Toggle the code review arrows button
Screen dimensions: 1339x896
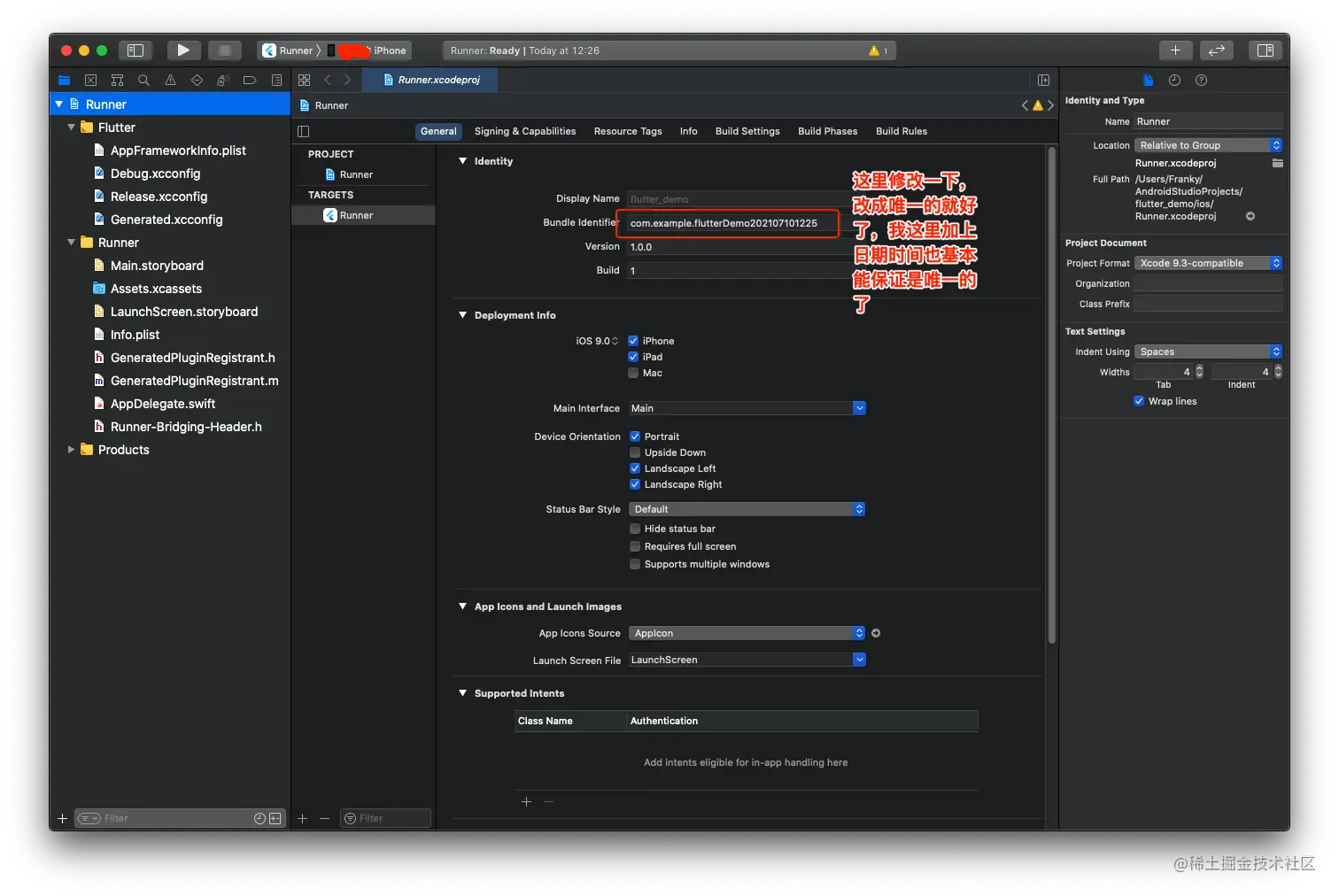coord(1217,50)
